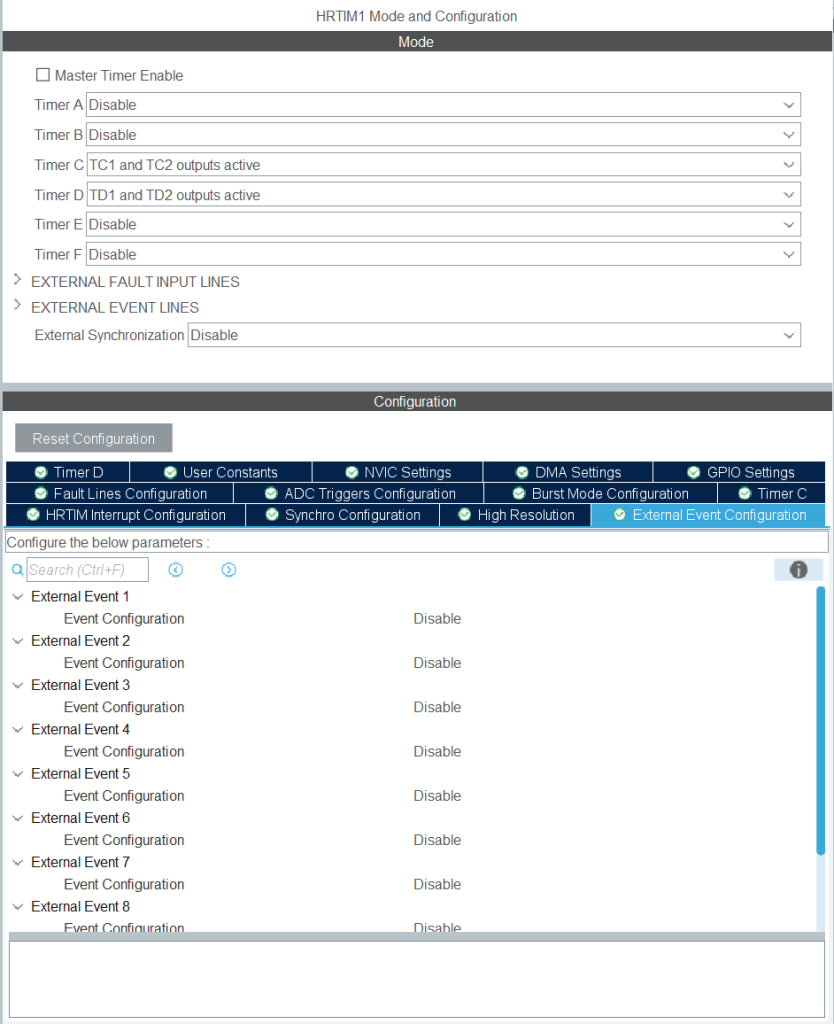Expand External Fault Input Lines section

(x=17, y=281)
